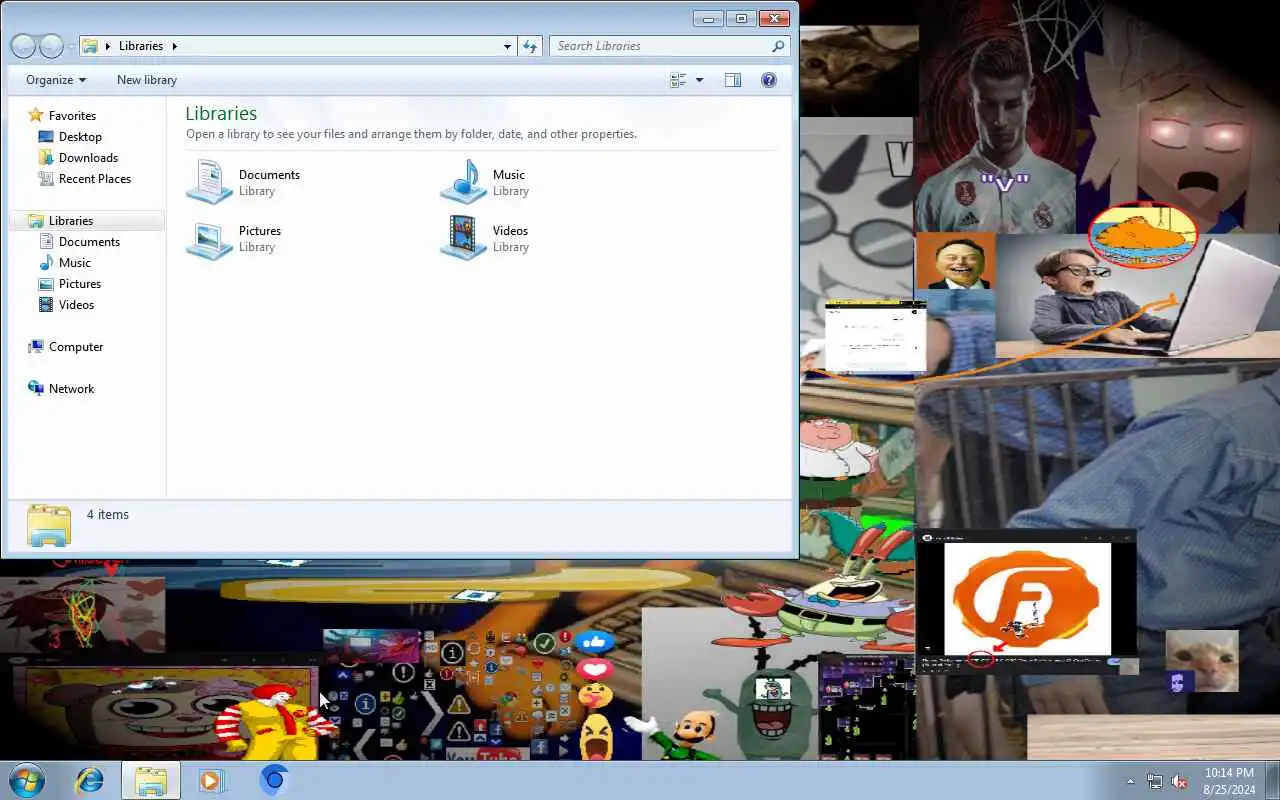
Task: Refresh the Libraries folder view
Action: click(x=530, y=46)
